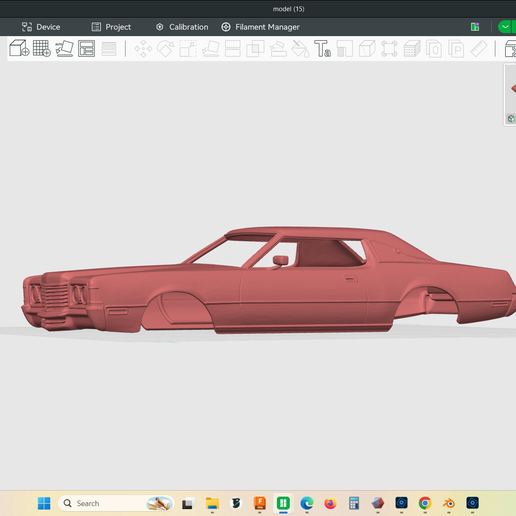The height and width of the screenshot is (516, 516).
Task: Click the Split to objects page icon
Action: (434, 49)
